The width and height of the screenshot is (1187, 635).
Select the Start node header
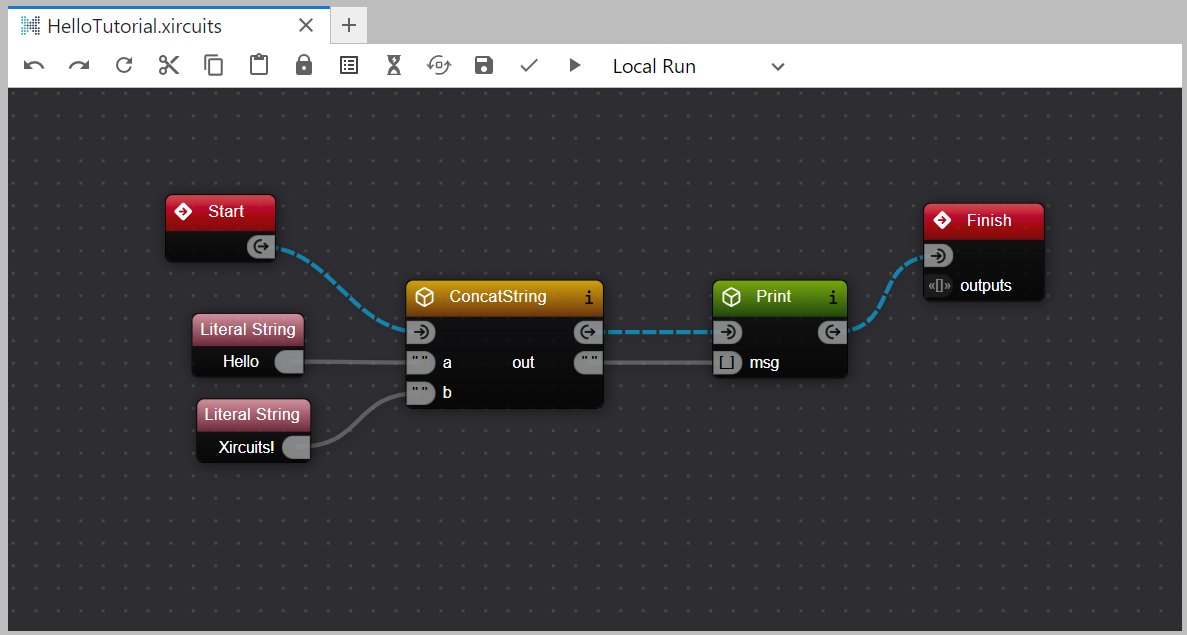pos(220,213)
